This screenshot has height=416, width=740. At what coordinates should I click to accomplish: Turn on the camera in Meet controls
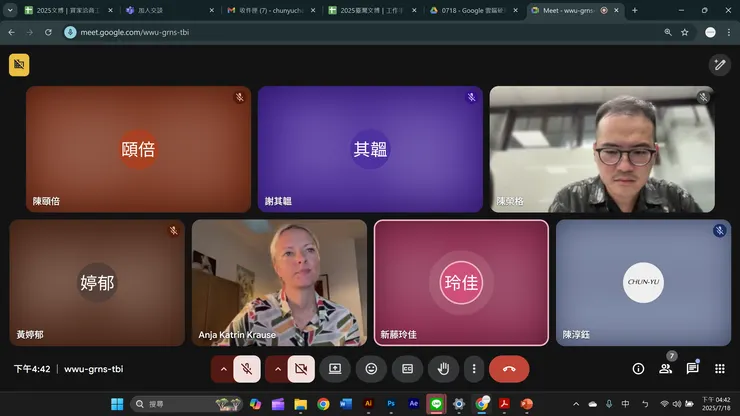coord(301,369)
